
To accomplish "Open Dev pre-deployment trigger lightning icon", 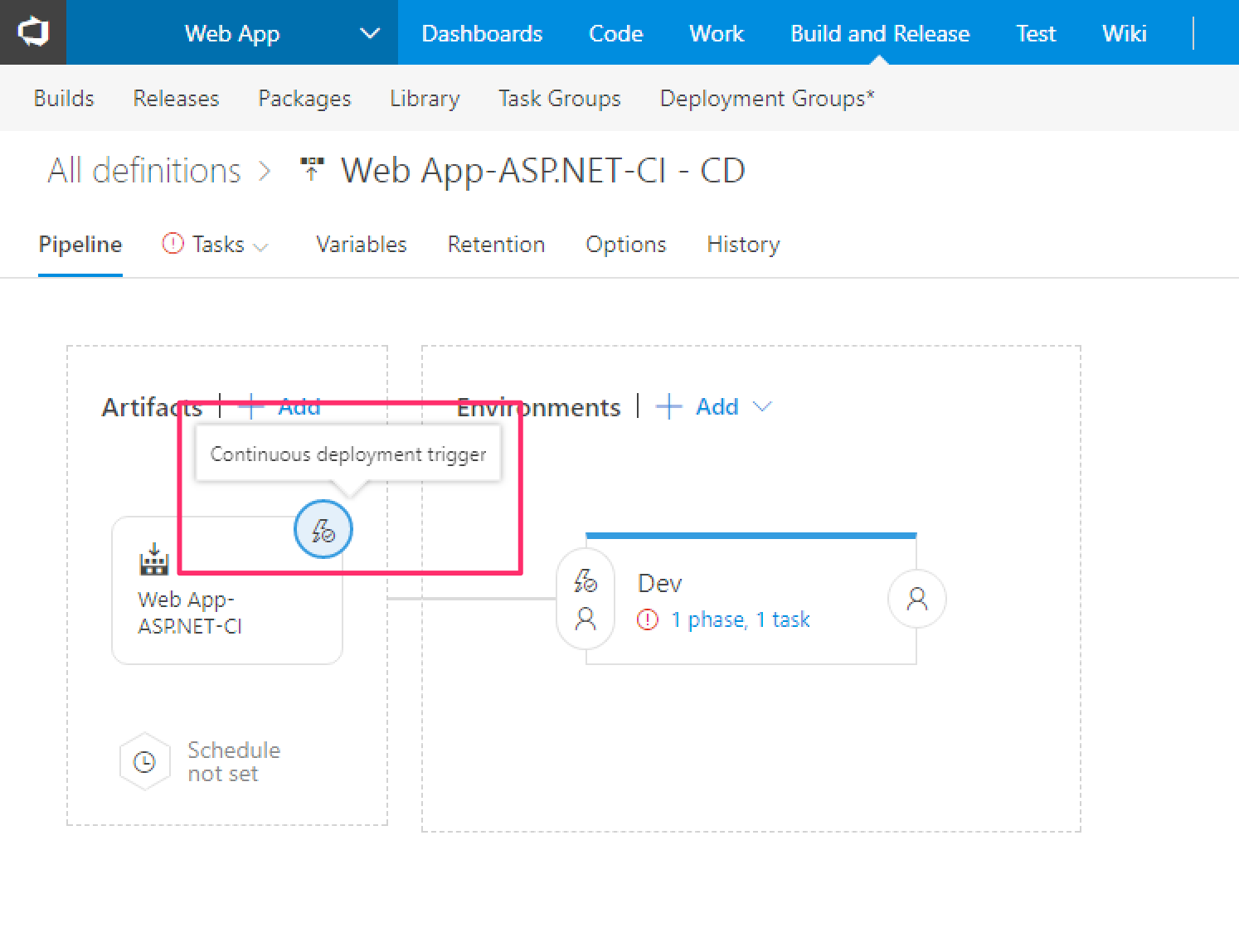I will pos(585,580).
